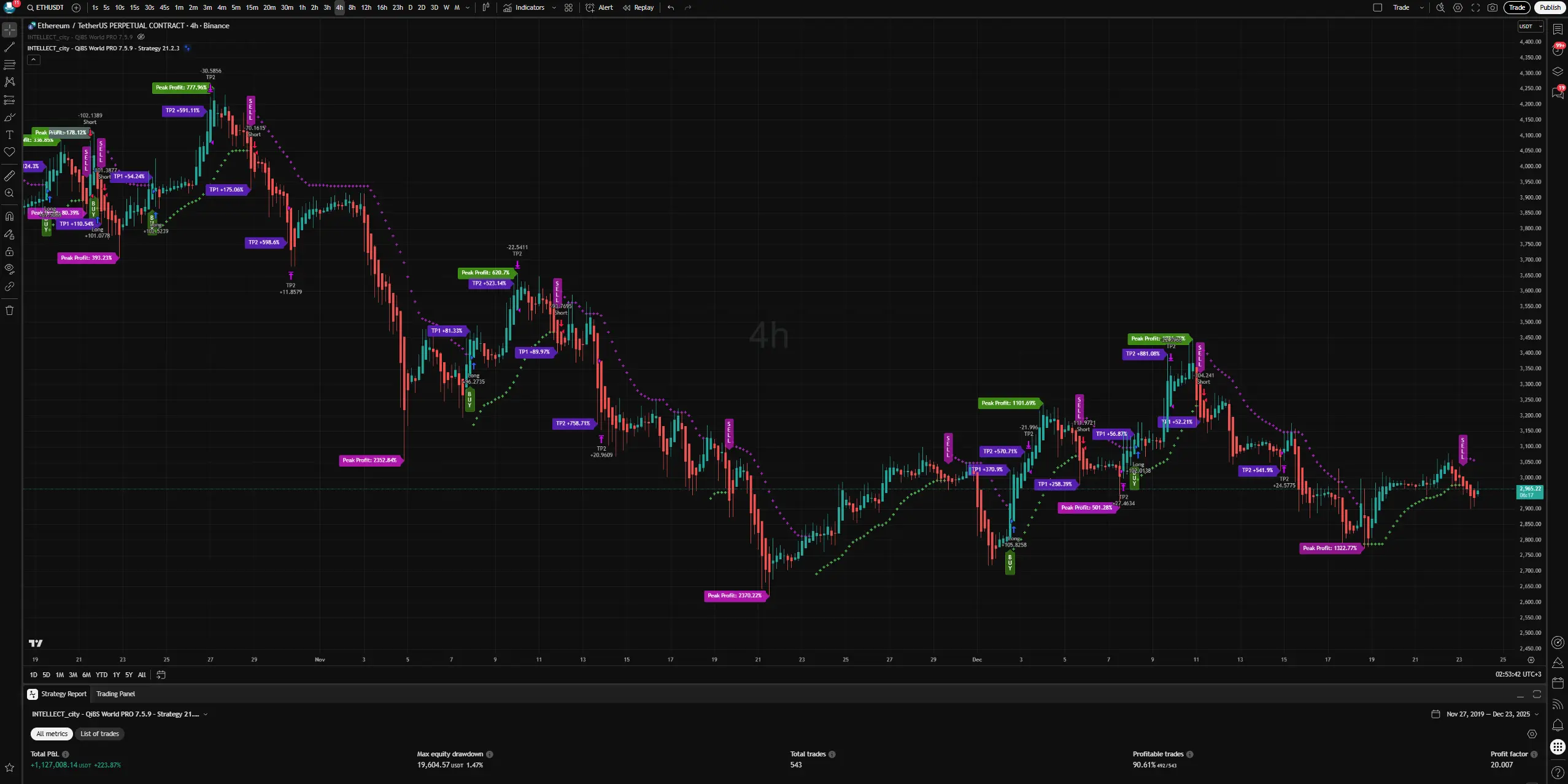Viewport: 1568px width, 784px height.
Task: Select the ruler measure tool
Action: [x=9, y=176]
